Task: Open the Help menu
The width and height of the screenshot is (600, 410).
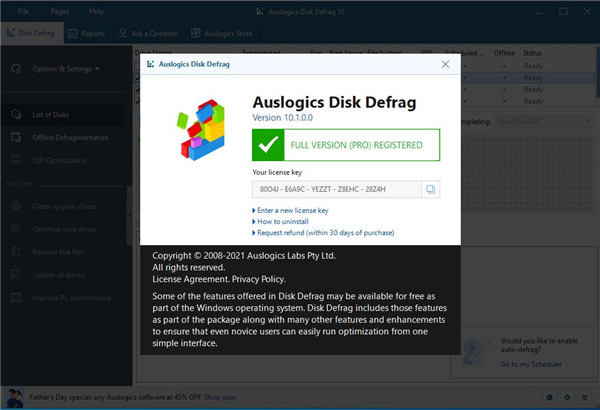Action: tap(96, 11)
